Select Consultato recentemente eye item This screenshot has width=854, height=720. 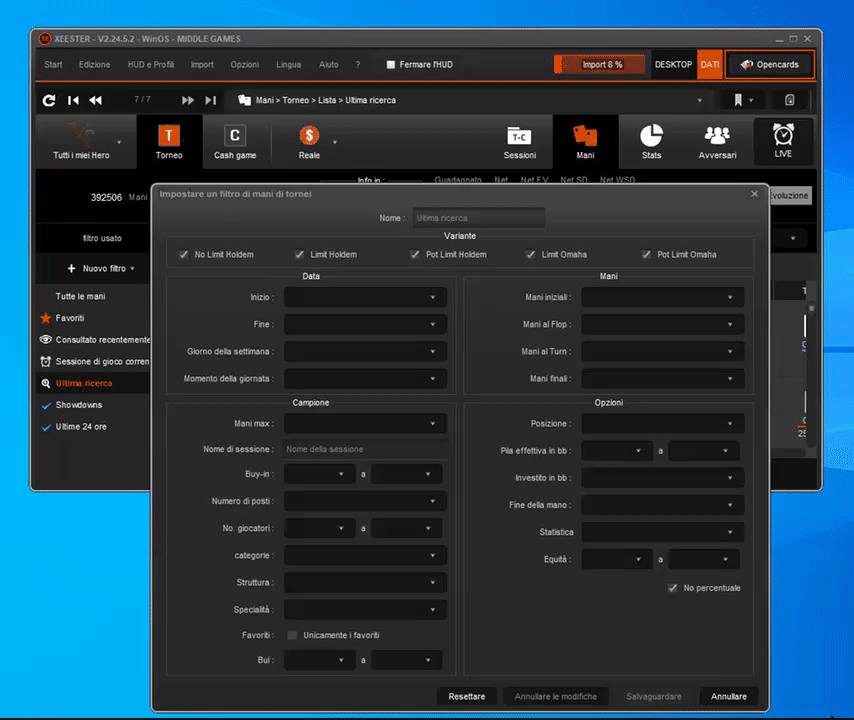(x=95, y=340)
